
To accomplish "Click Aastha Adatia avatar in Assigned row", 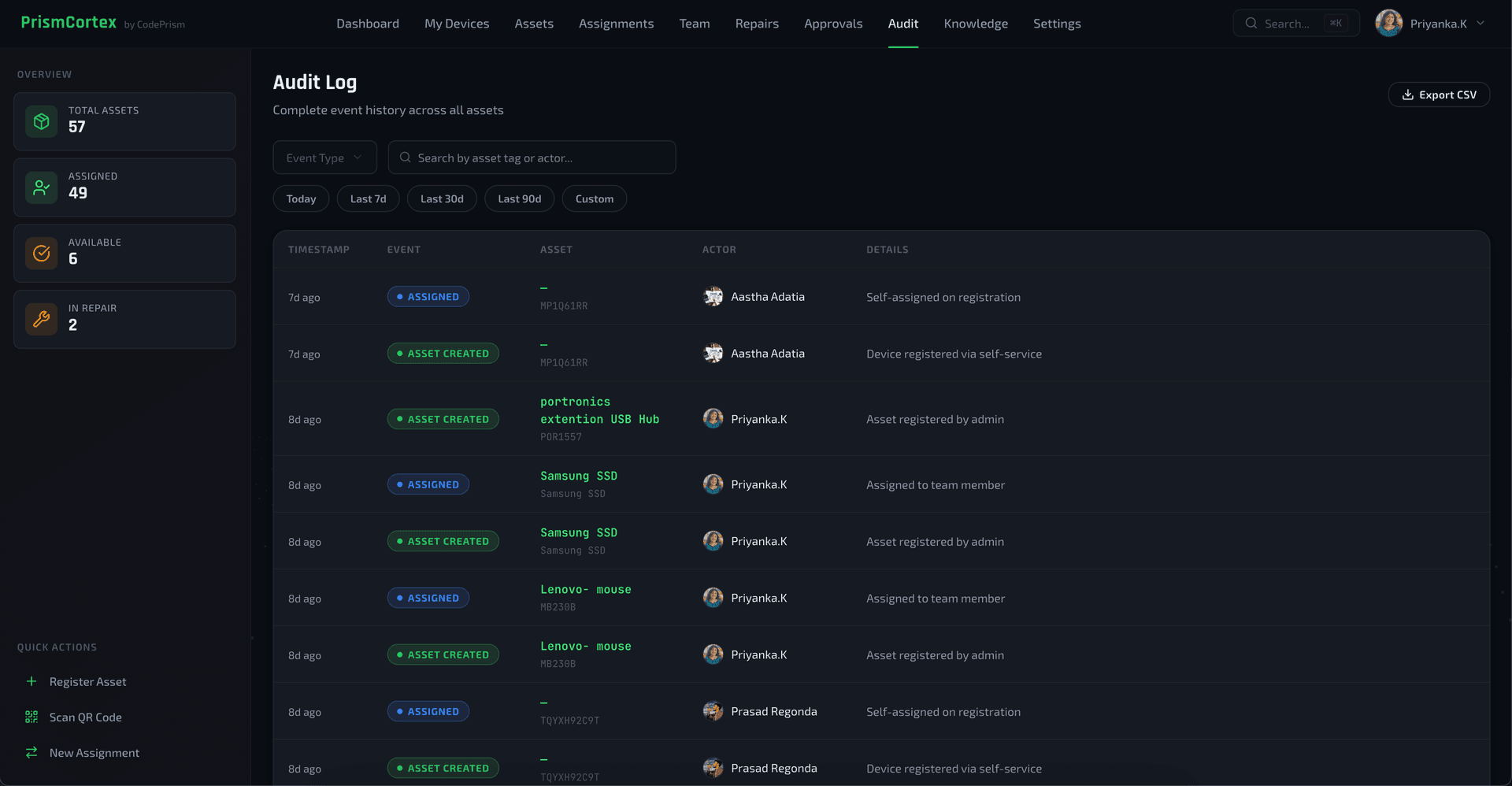I will tap(713, 296).
